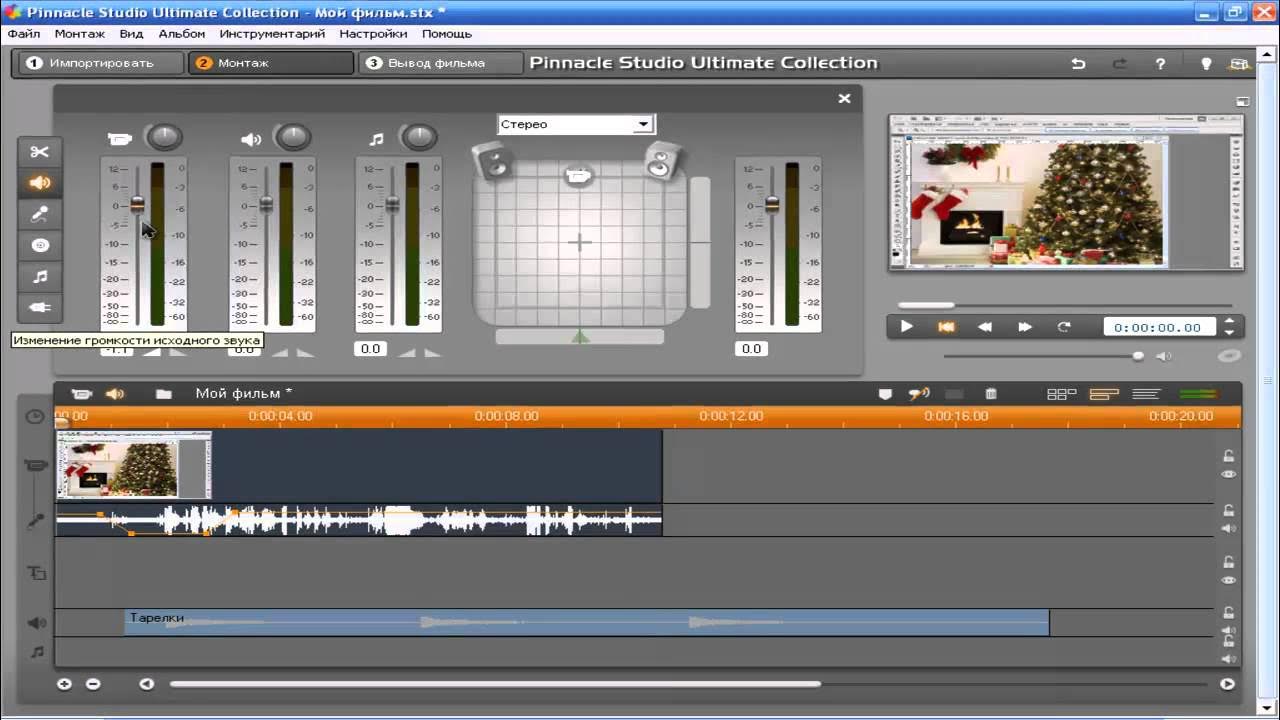The width and height of the screenshot is (1280, 720).
Task: Go to beginning of movie
Action: (945, 327)
